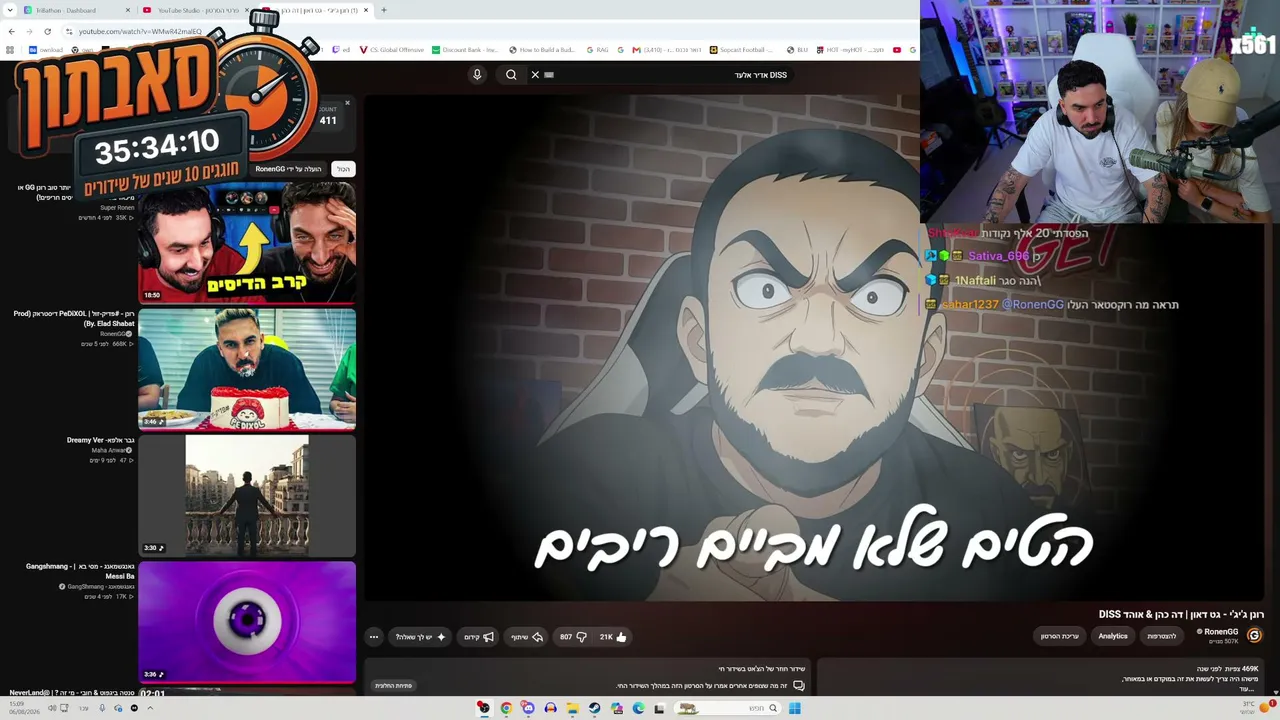Viewport: 1280px width, 720px height.
Task: Open the tab search dropdown arrow
Action: click(x=10, y=10)
